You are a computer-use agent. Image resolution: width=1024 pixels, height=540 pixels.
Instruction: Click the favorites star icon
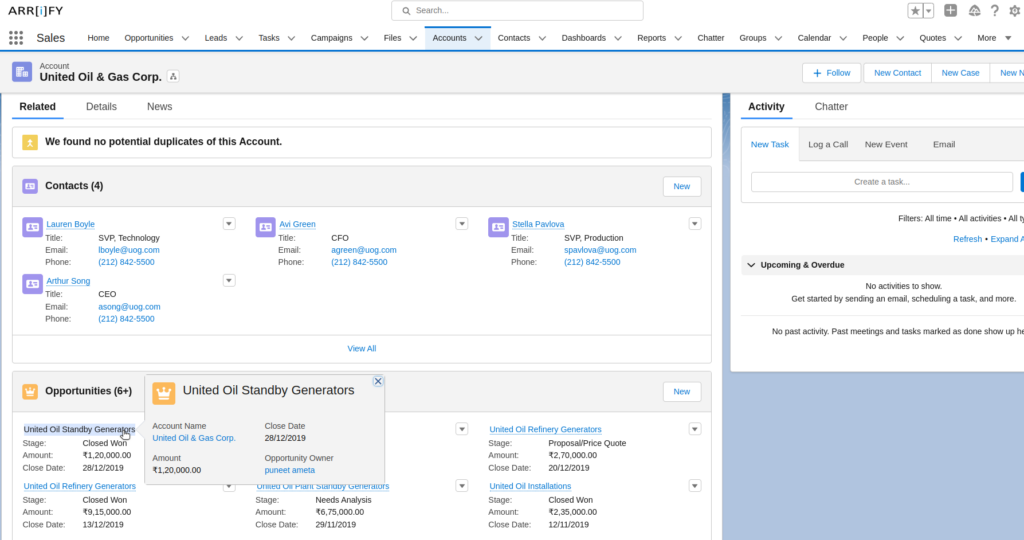[x=915, y=11]
